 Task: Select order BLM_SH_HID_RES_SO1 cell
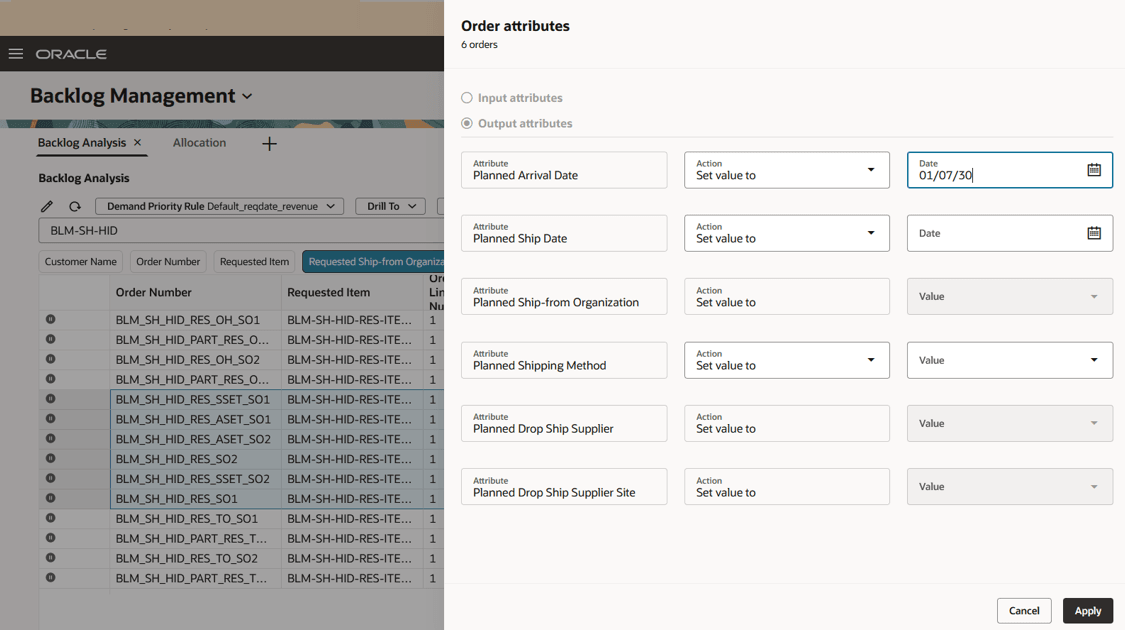pos(195,499)
